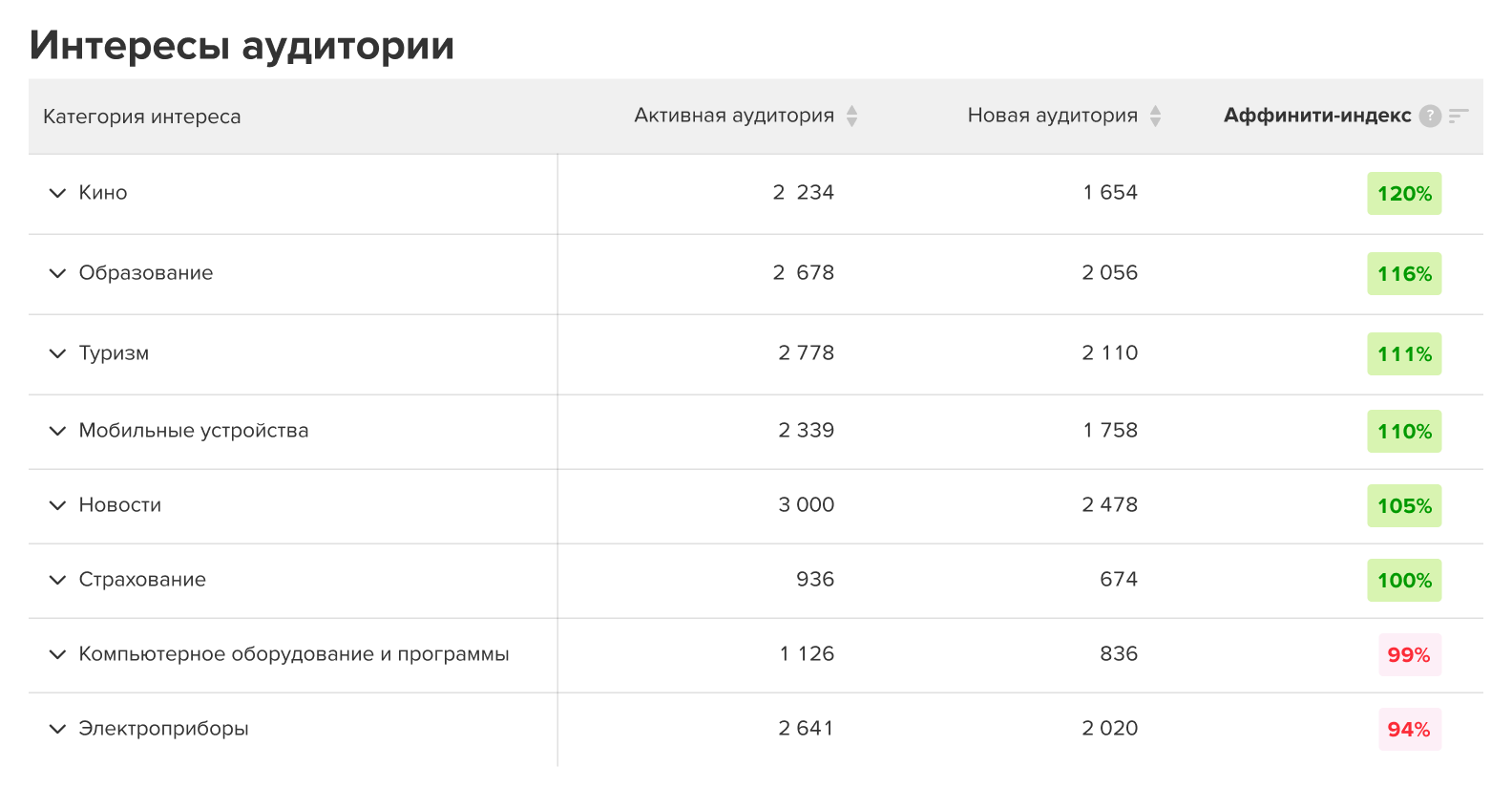
Task: Click the Новости active audience value 3 000
Action: [806, 504]
